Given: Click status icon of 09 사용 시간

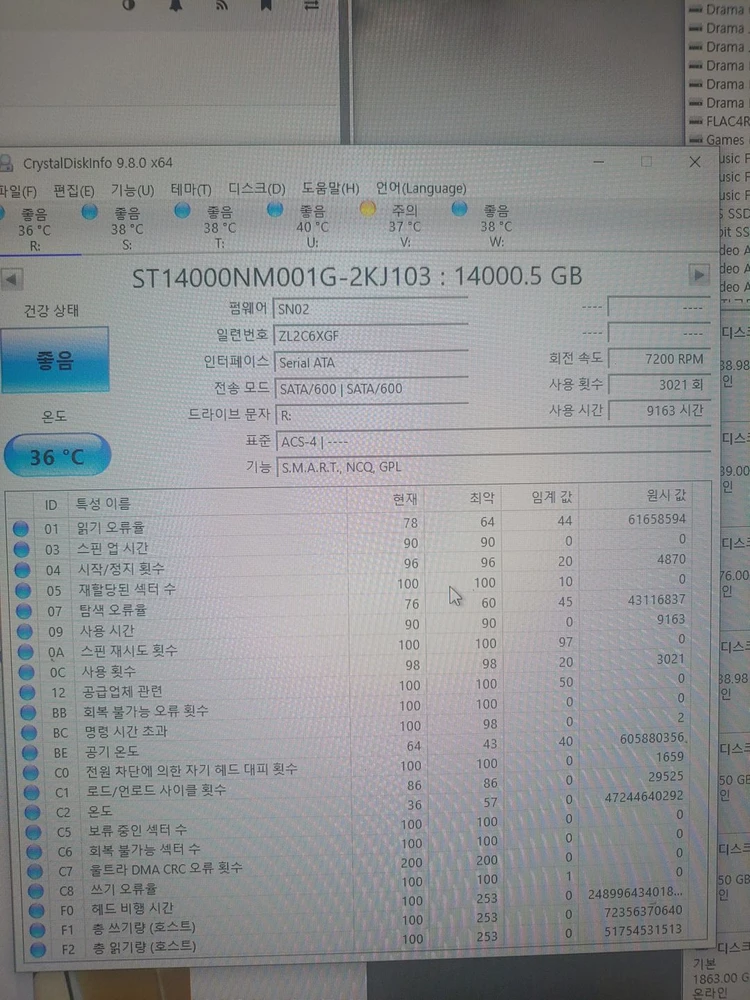Looking at the screenshot, I should click(25, 631).
